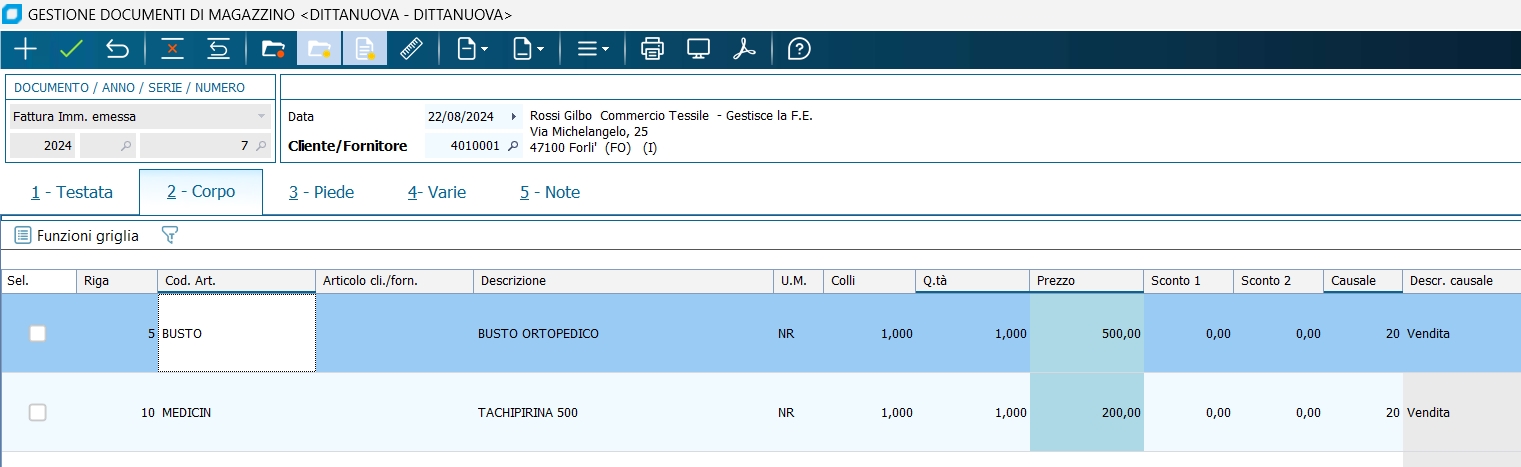The height and width of the screenshot is (467, 1521).
Task: Click the customer code field 4010001
Action: pos(463,146)
